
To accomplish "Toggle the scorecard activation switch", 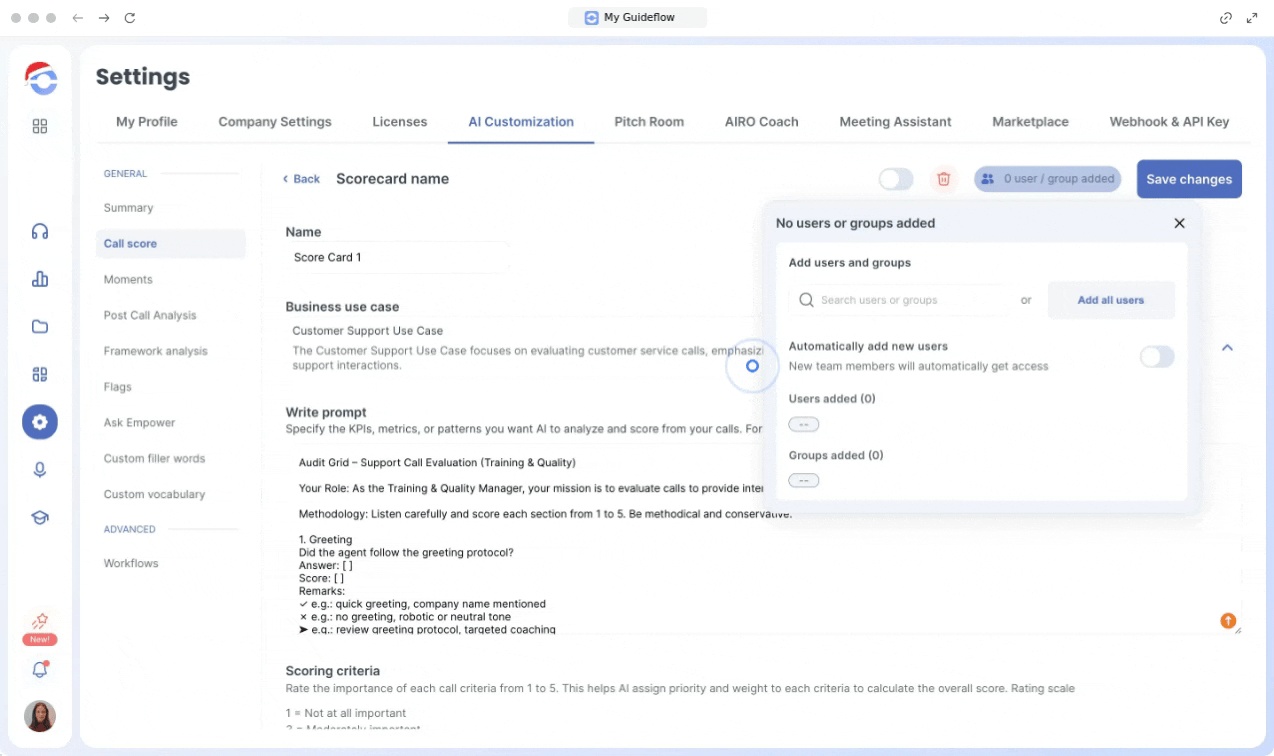I will [895, 179].
